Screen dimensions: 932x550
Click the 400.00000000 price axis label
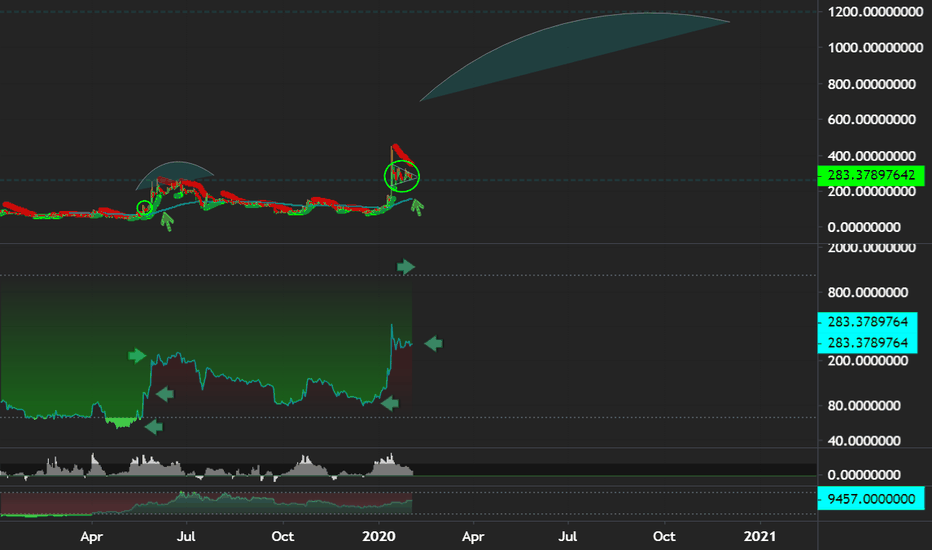(x=871, y=156)
